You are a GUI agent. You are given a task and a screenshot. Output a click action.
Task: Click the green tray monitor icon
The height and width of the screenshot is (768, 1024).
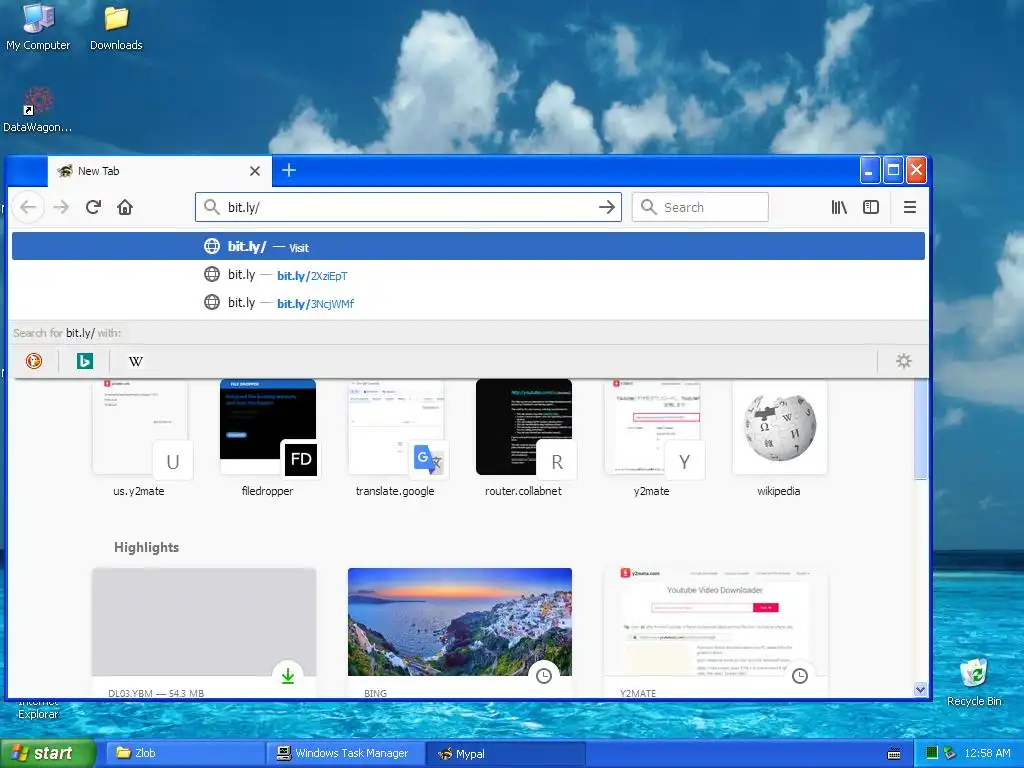click(932, 753)
